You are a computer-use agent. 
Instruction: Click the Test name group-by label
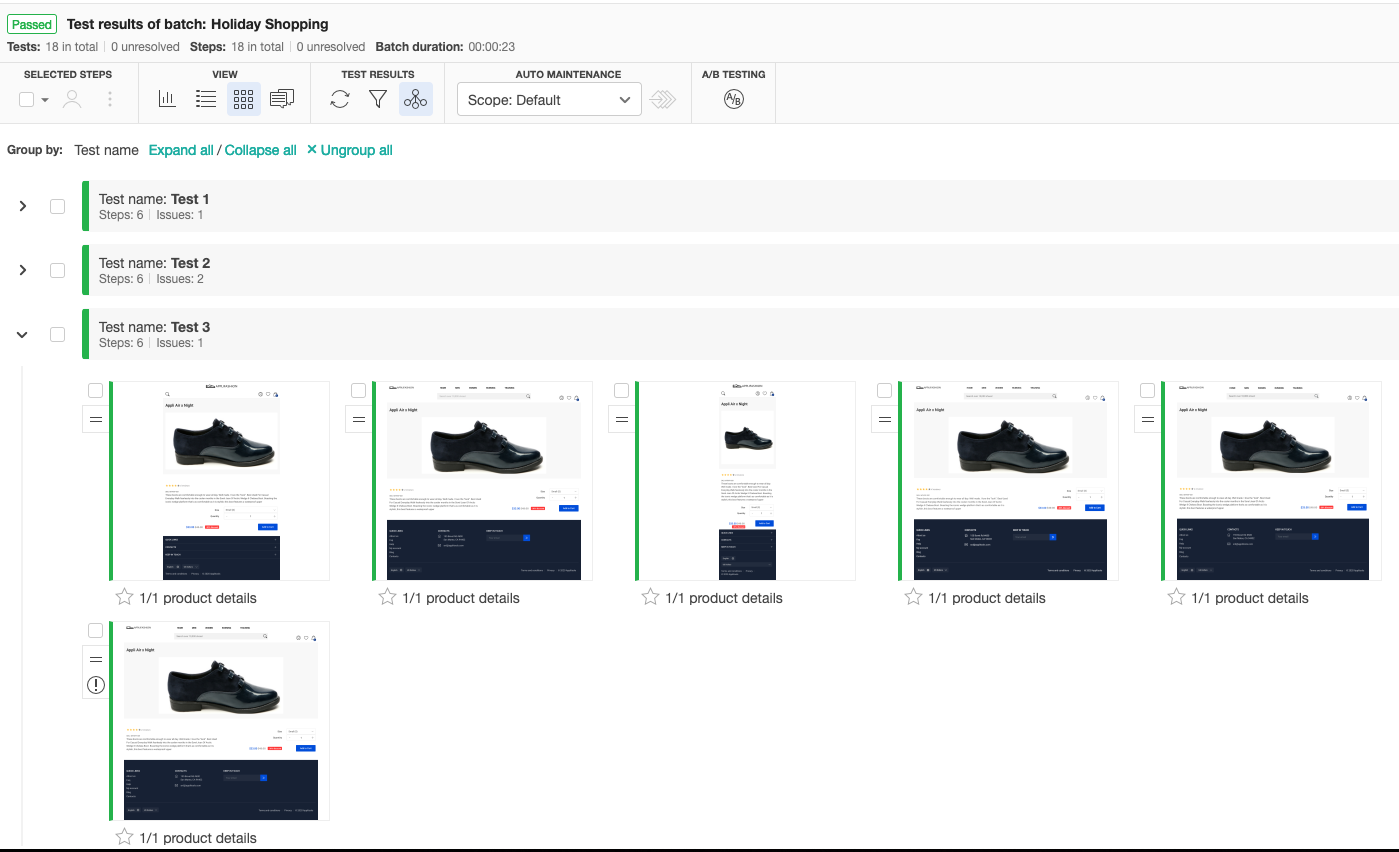click(x=106, y=150)
